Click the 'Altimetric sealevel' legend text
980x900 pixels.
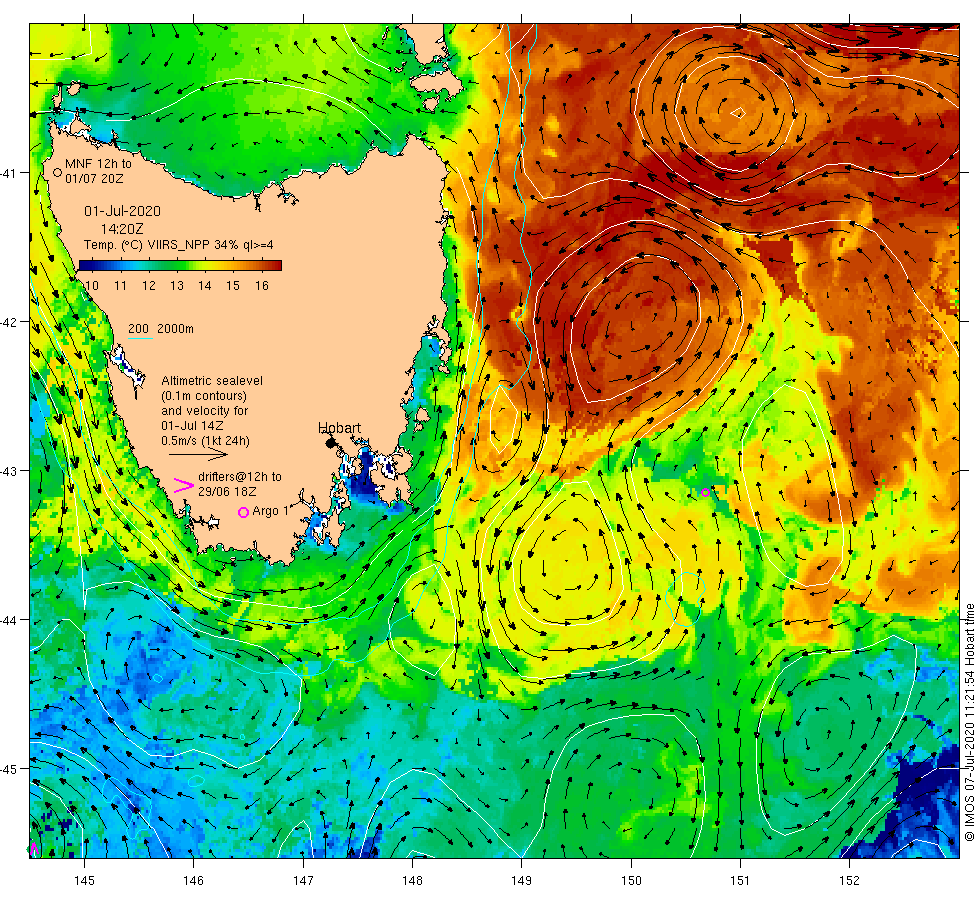[212, 381]
